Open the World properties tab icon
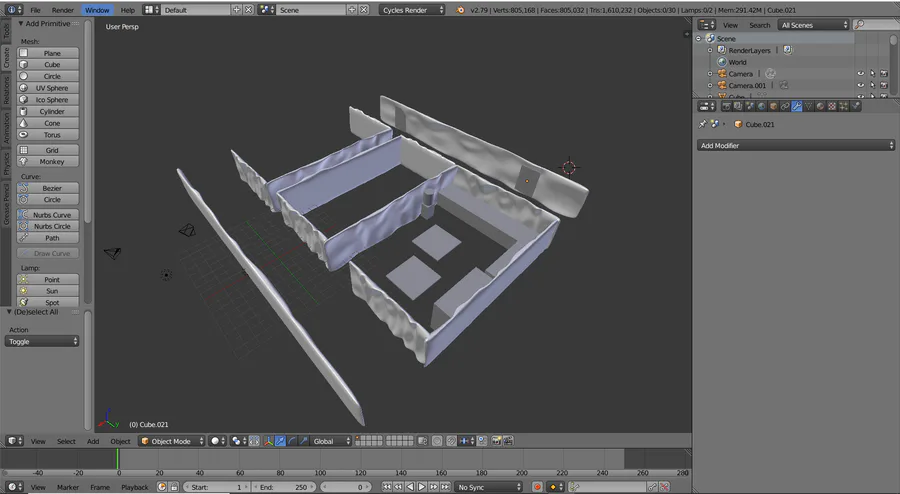Screen dimensions: 900x494 tap(762, 106)
